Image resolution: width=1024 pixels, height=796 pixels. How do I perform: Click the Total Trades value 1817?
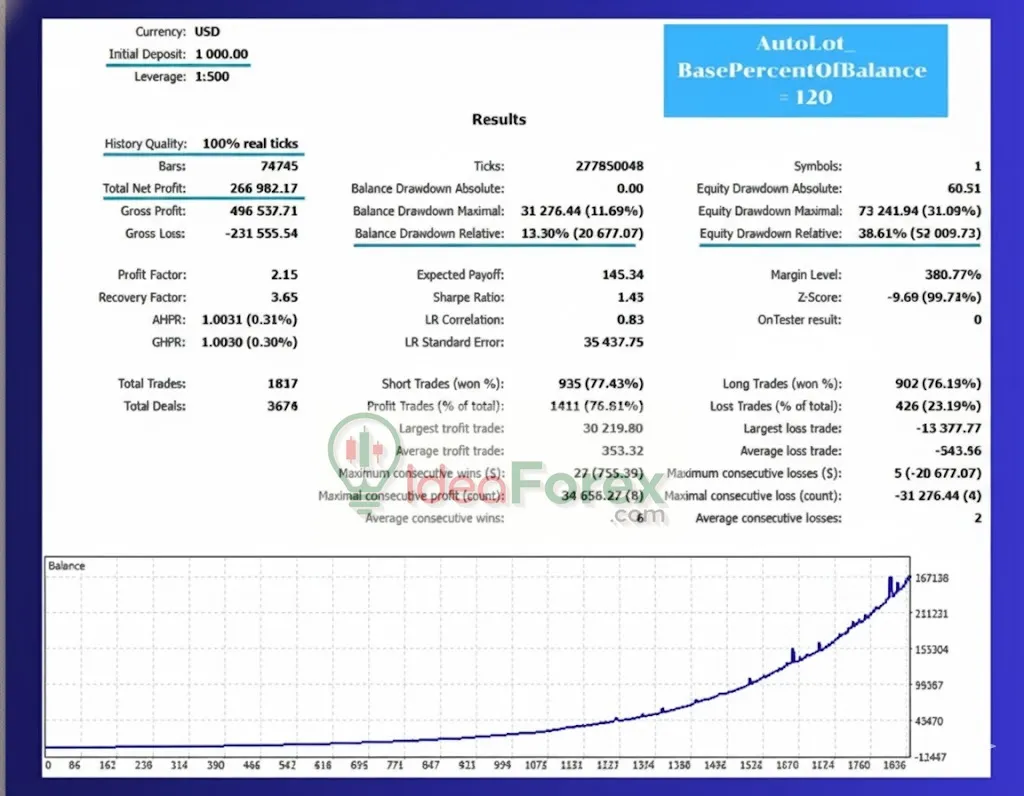click(x=281, y=383)
